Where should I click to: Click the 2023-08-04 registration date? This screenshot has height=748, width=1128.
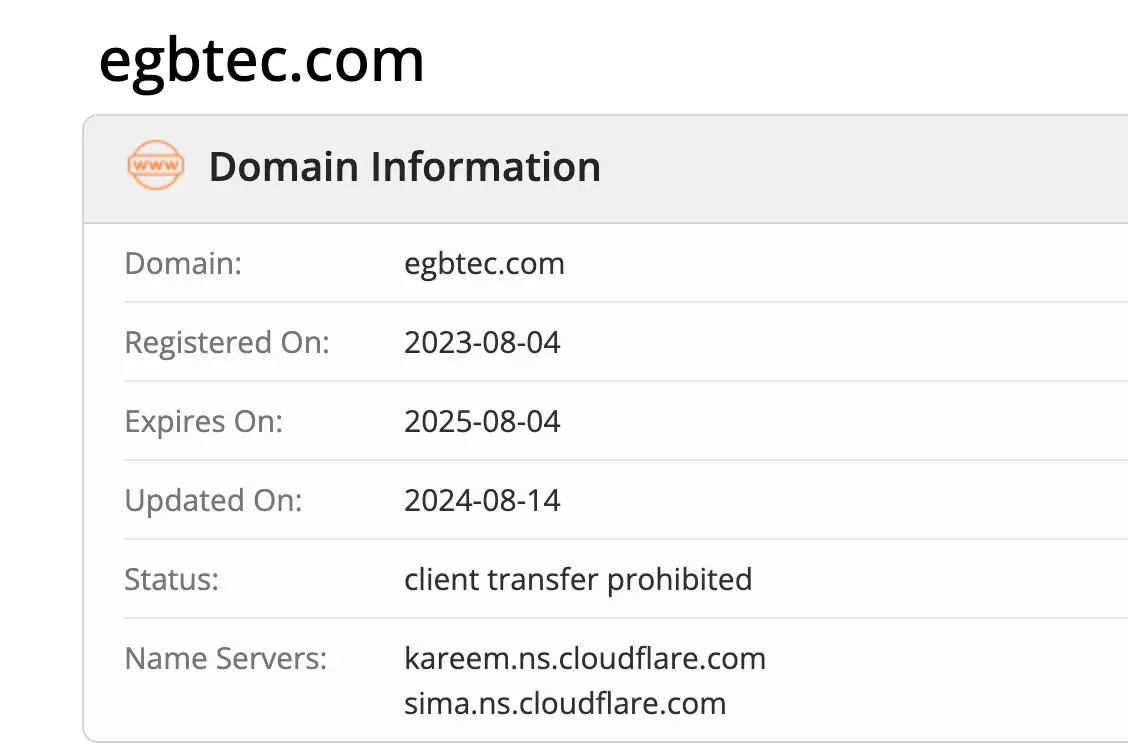[x=482, y=343]
